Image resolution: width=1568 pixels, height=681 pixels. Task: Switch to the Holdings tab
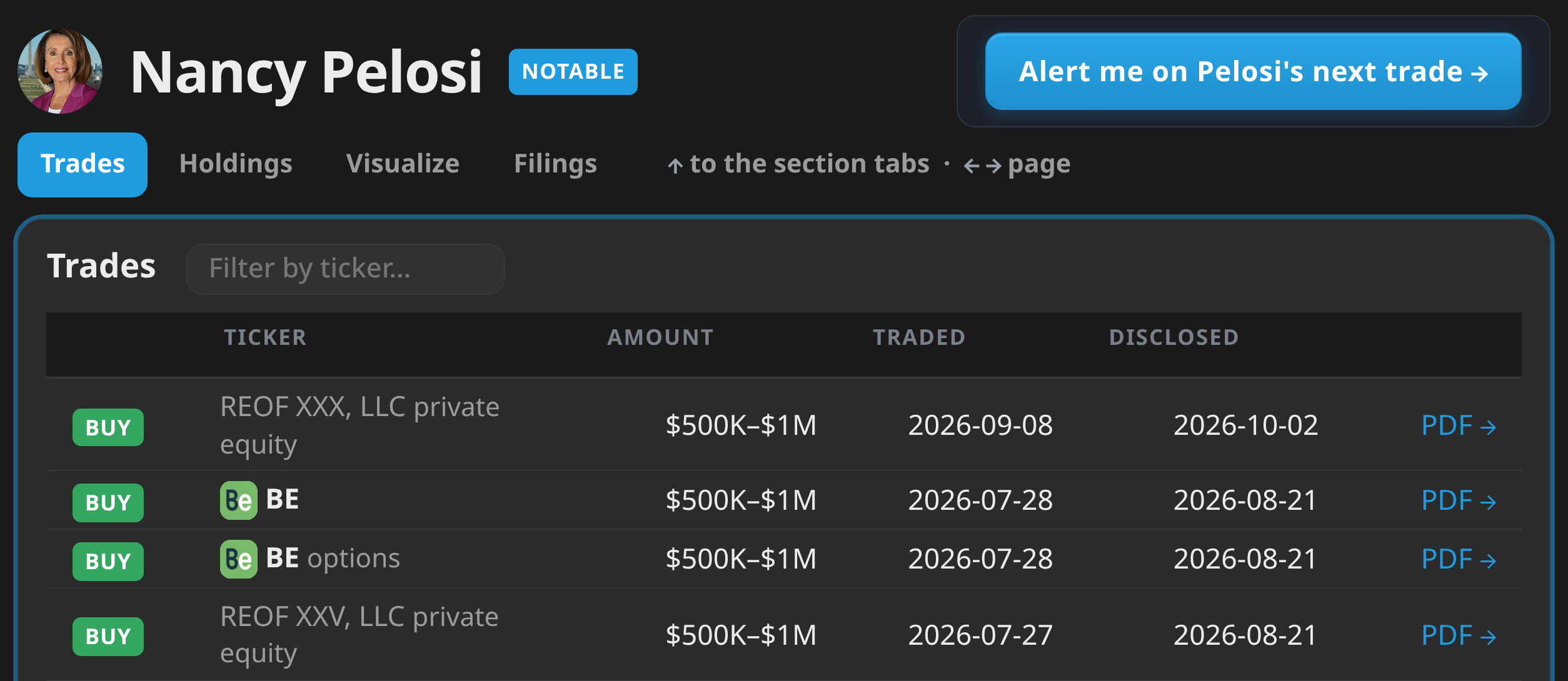(236, 164)
